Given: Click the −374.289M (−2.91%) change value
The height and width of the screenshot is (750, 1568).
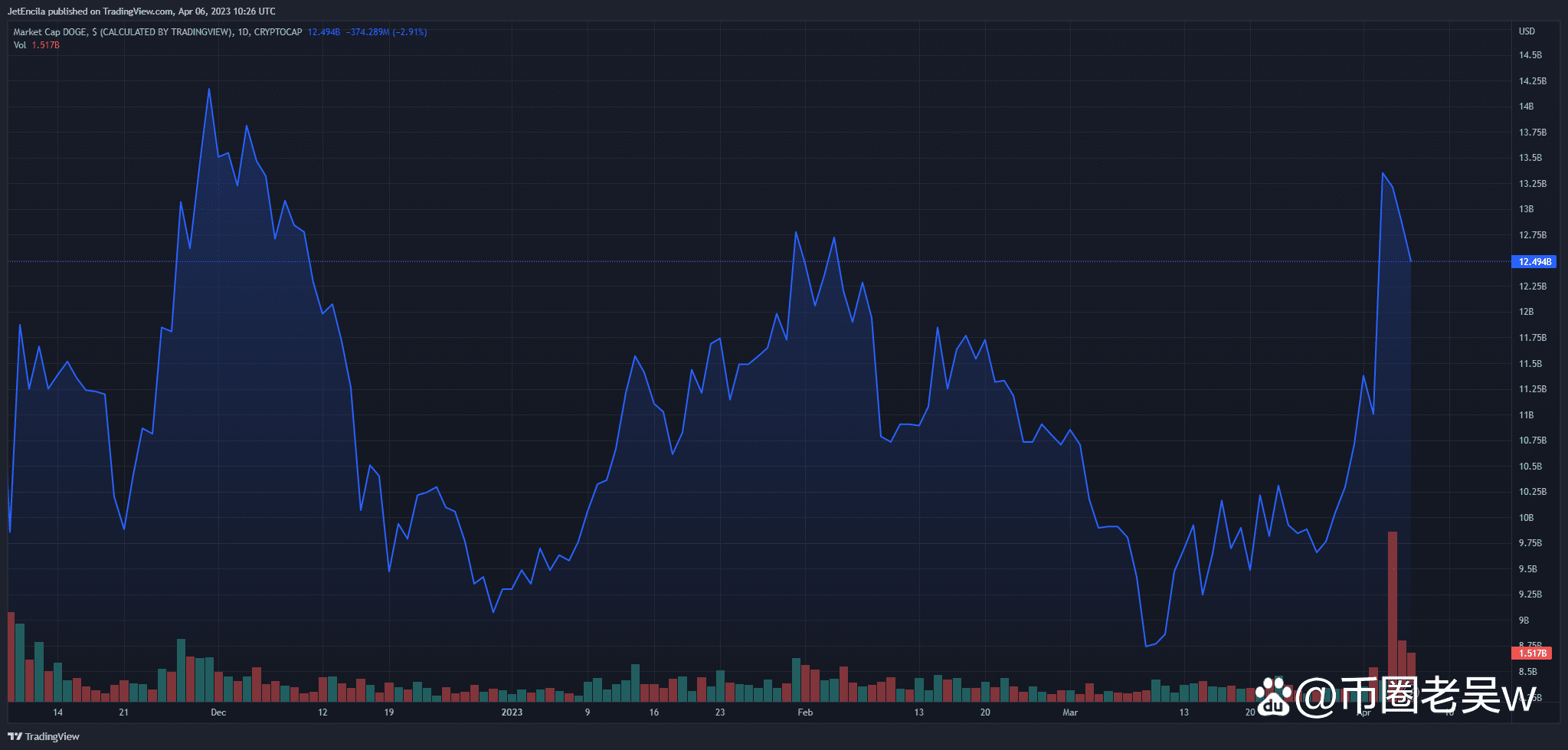Looking at the screenshot, I should (386, 32).
